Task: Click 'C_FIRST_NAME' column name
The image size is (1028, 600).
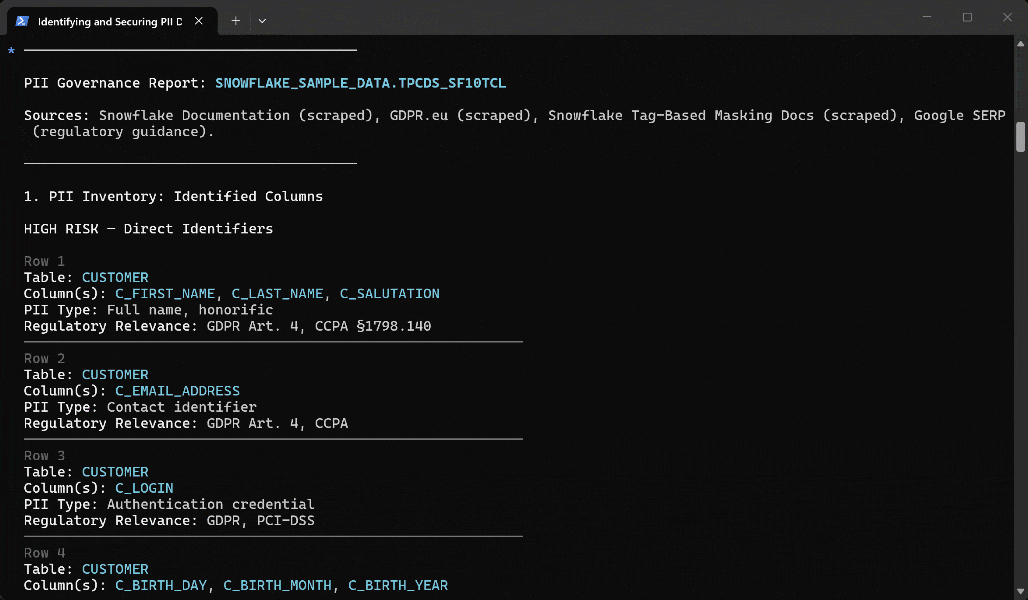Action: (165, 294)
